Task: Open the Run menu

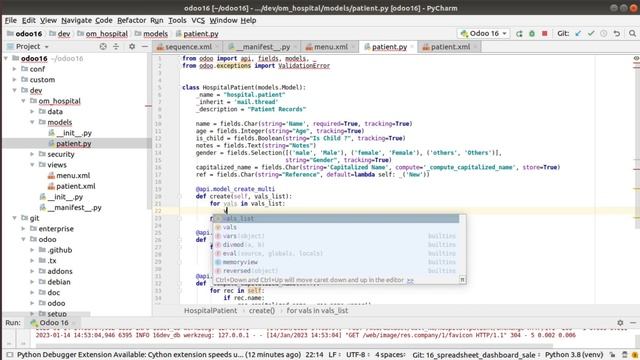Action: 157,20
